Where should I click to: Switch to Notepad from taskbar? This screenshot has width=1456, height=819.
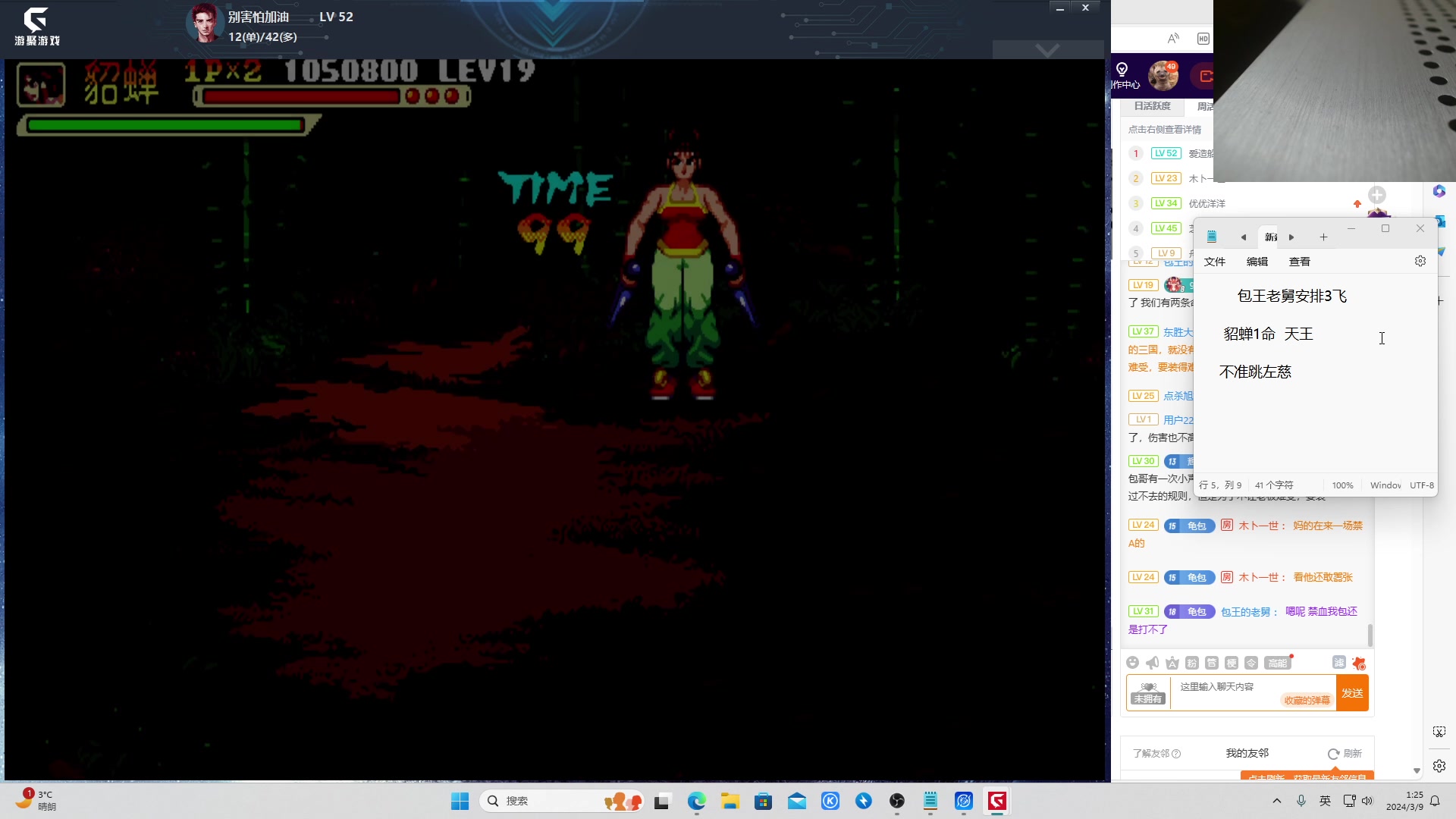click(930, 801)
